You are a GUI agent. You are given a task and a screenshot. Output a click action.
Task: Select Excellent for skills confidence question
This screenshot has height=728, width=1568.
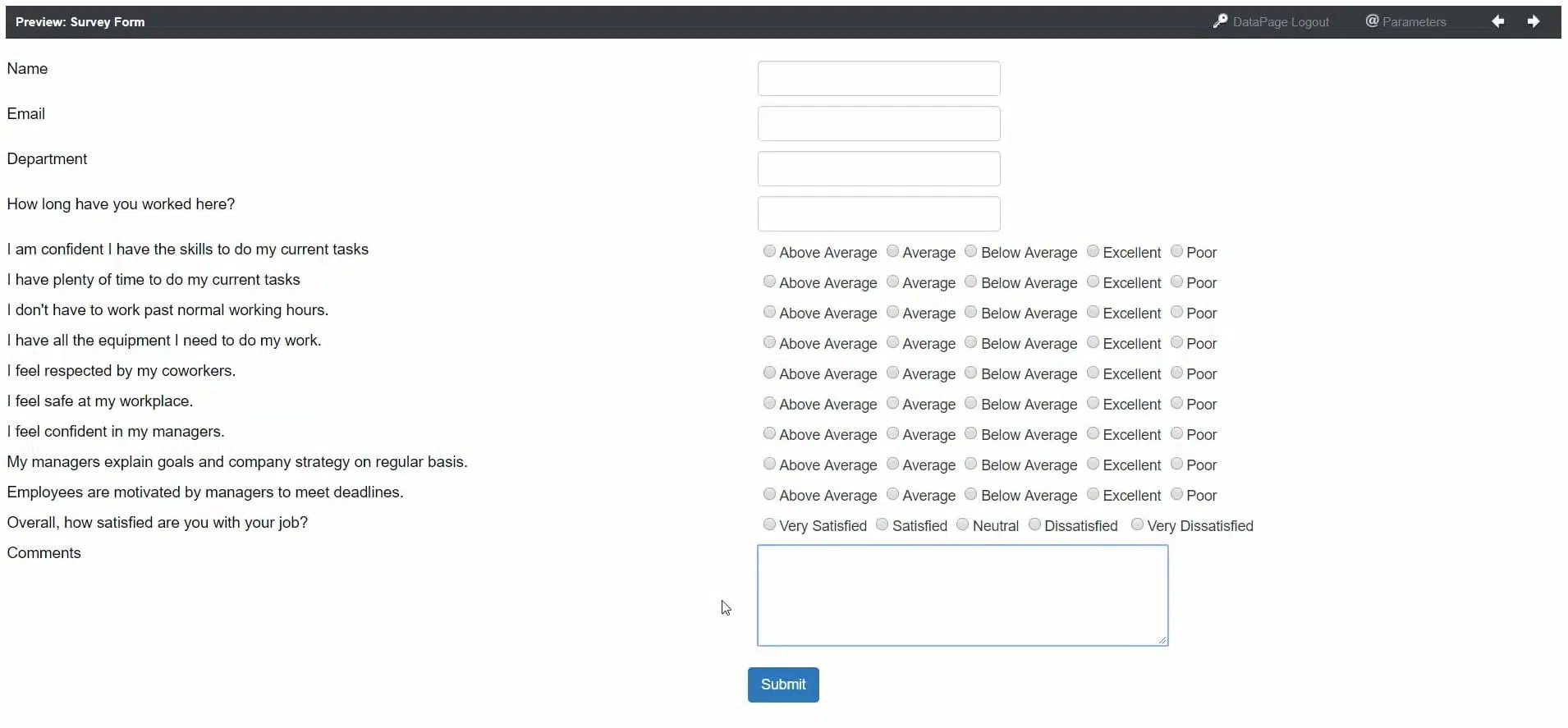point(1093,251)
